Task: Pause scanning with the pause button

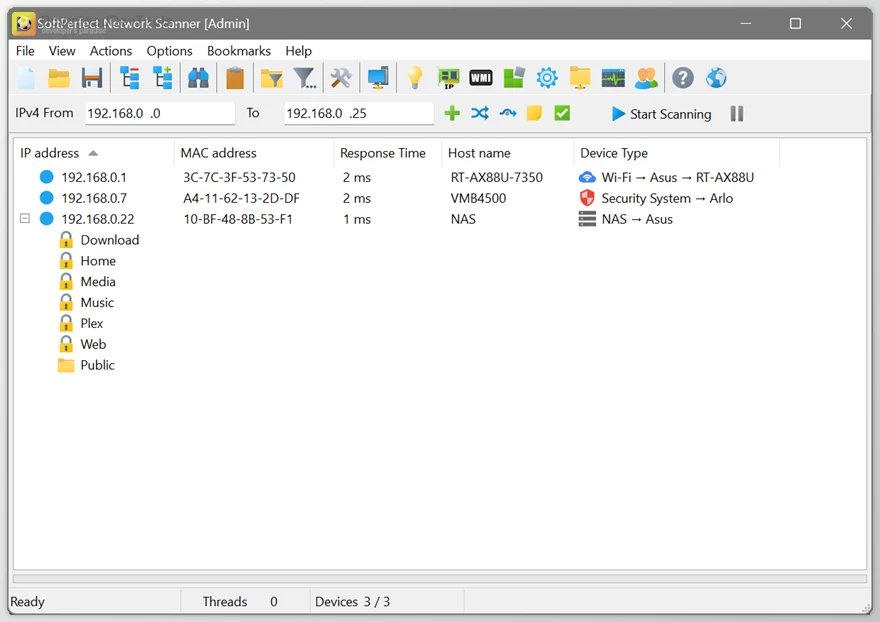Action: (737, 113)
